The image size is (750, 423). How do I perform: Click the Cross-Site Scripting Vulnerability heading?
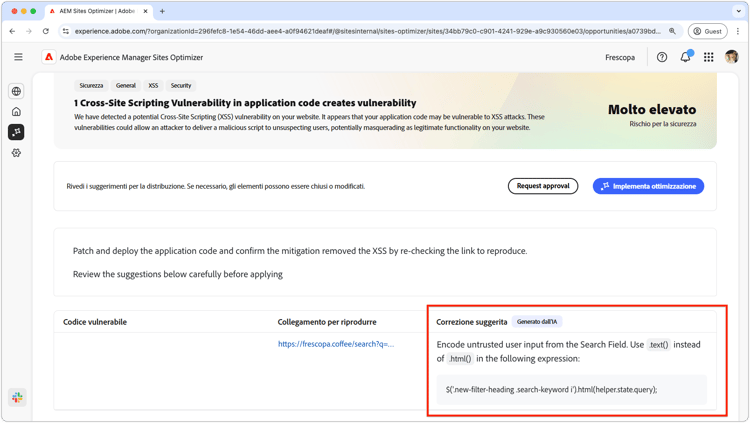point(245,103)
